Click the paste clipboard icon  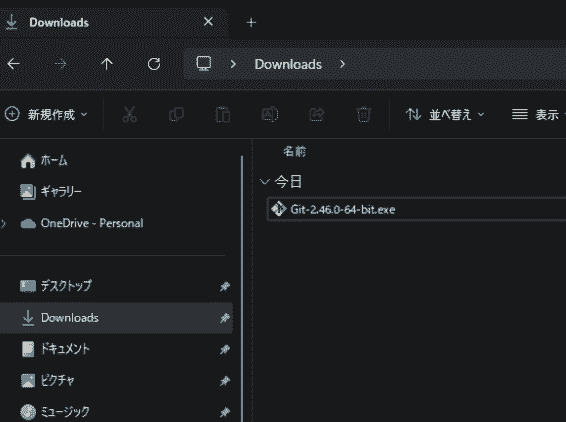pos(223,114)
